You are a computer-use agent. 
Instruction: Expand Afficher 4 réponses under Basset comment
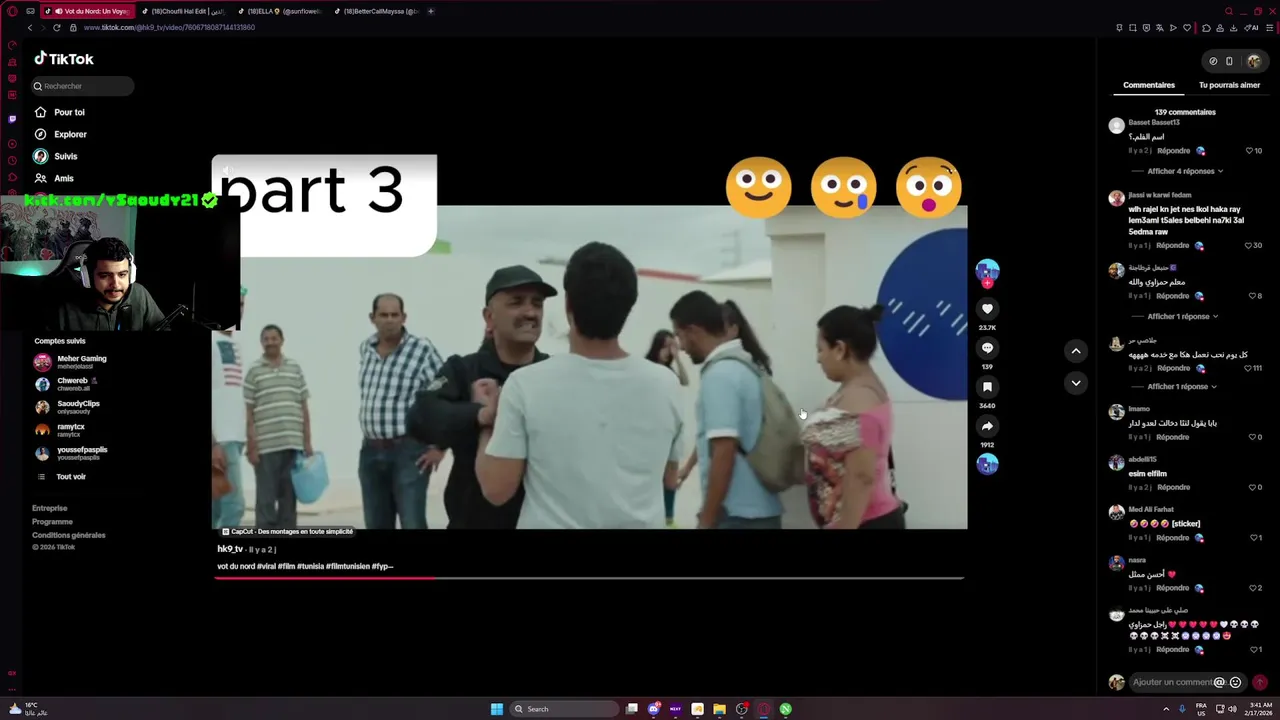[1185, 171]
